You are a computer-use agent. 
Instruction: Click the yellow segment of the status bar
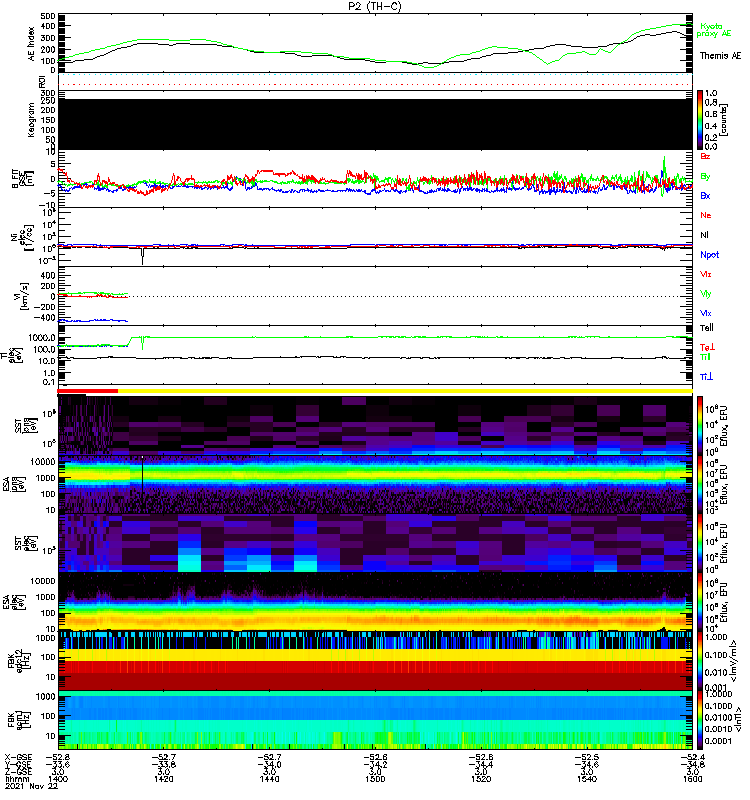(x=405, y=391)
